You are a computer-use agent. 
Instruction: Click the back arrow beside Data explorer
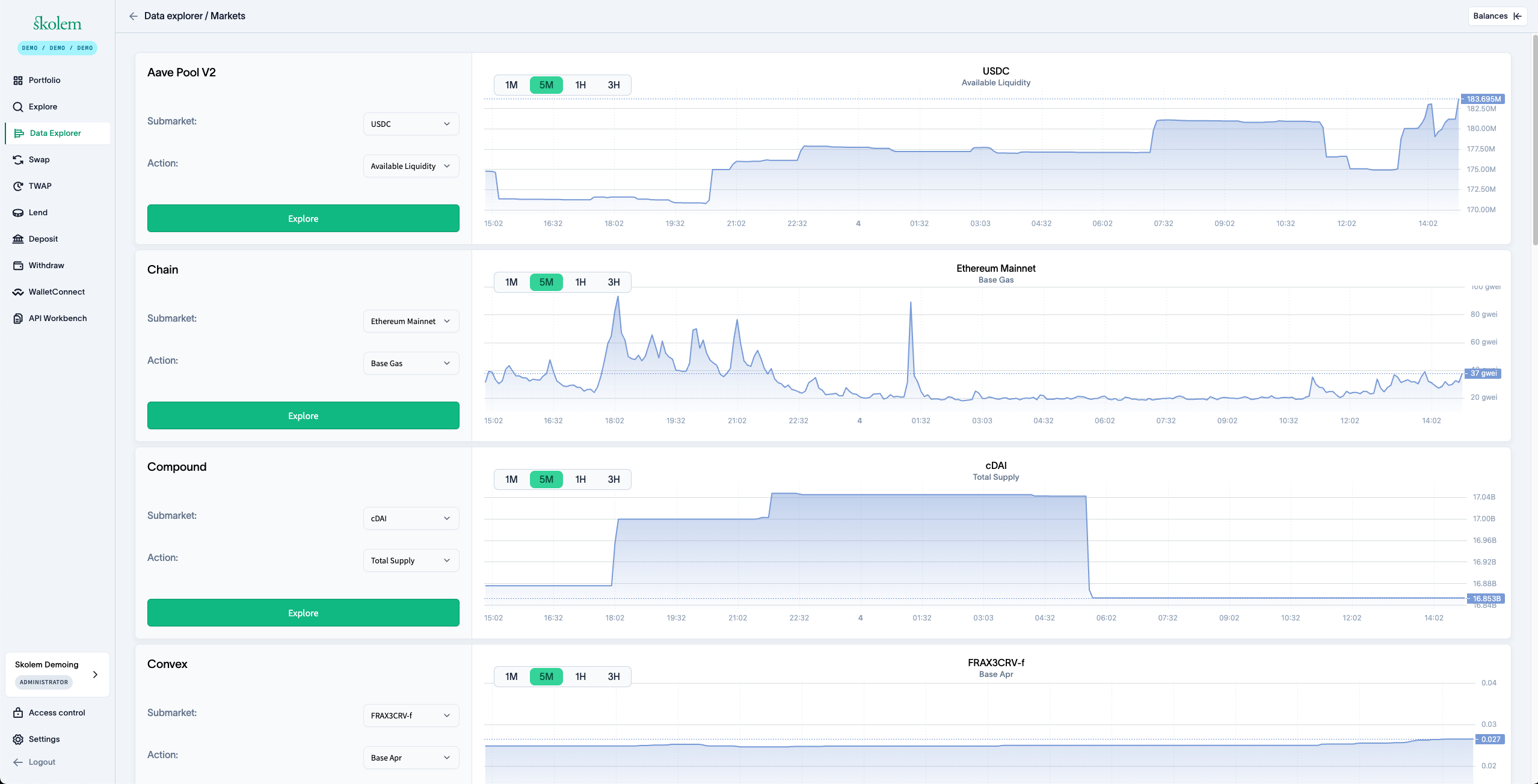133,16
